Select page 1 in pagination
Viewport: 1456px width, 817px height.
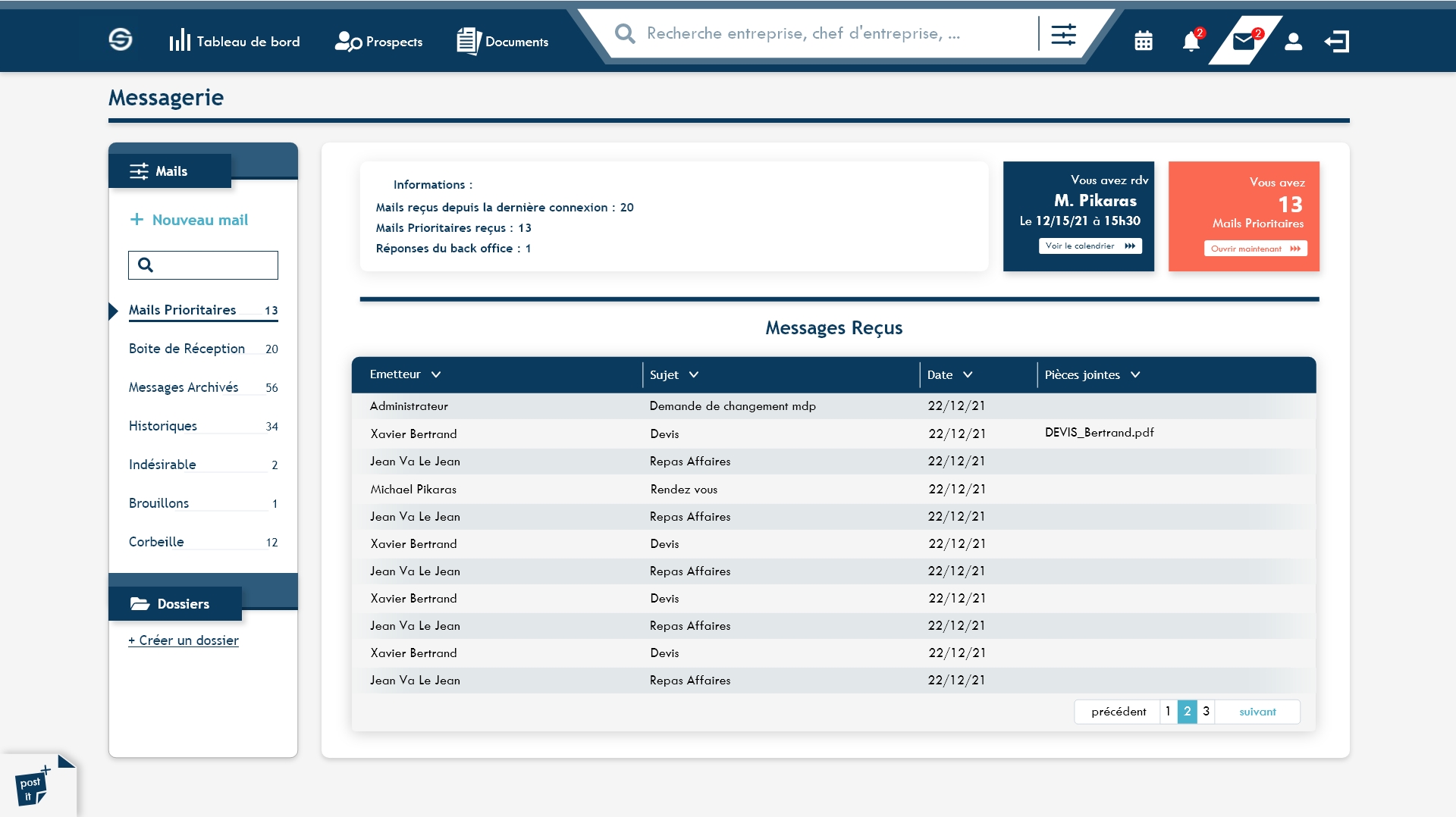click(1169, 712)
